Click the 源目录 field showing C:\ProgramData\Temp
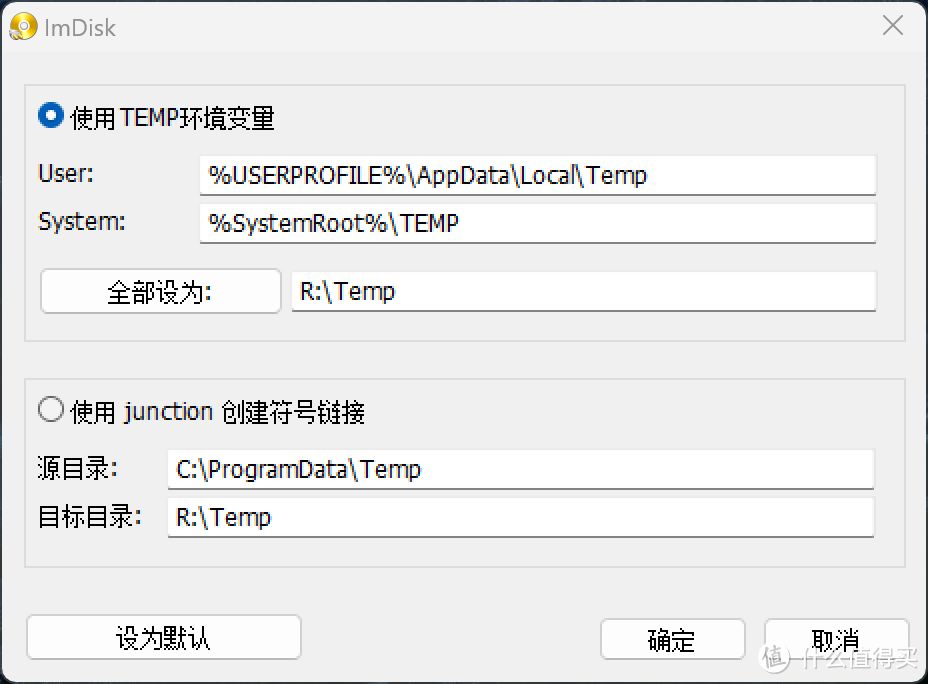The width and height of the screenshot is (928, 684). tap(521, 469)
